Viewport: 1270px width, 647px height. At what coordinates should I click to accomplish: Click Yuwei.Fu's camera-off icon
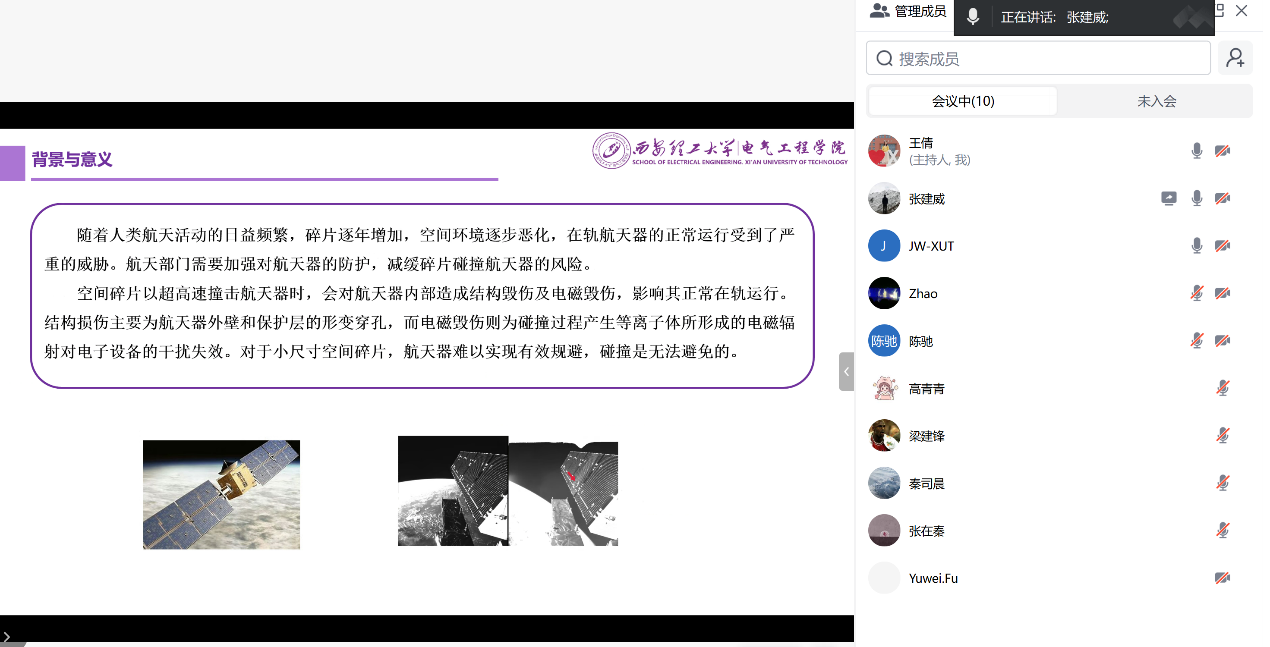coord(1222,578)
